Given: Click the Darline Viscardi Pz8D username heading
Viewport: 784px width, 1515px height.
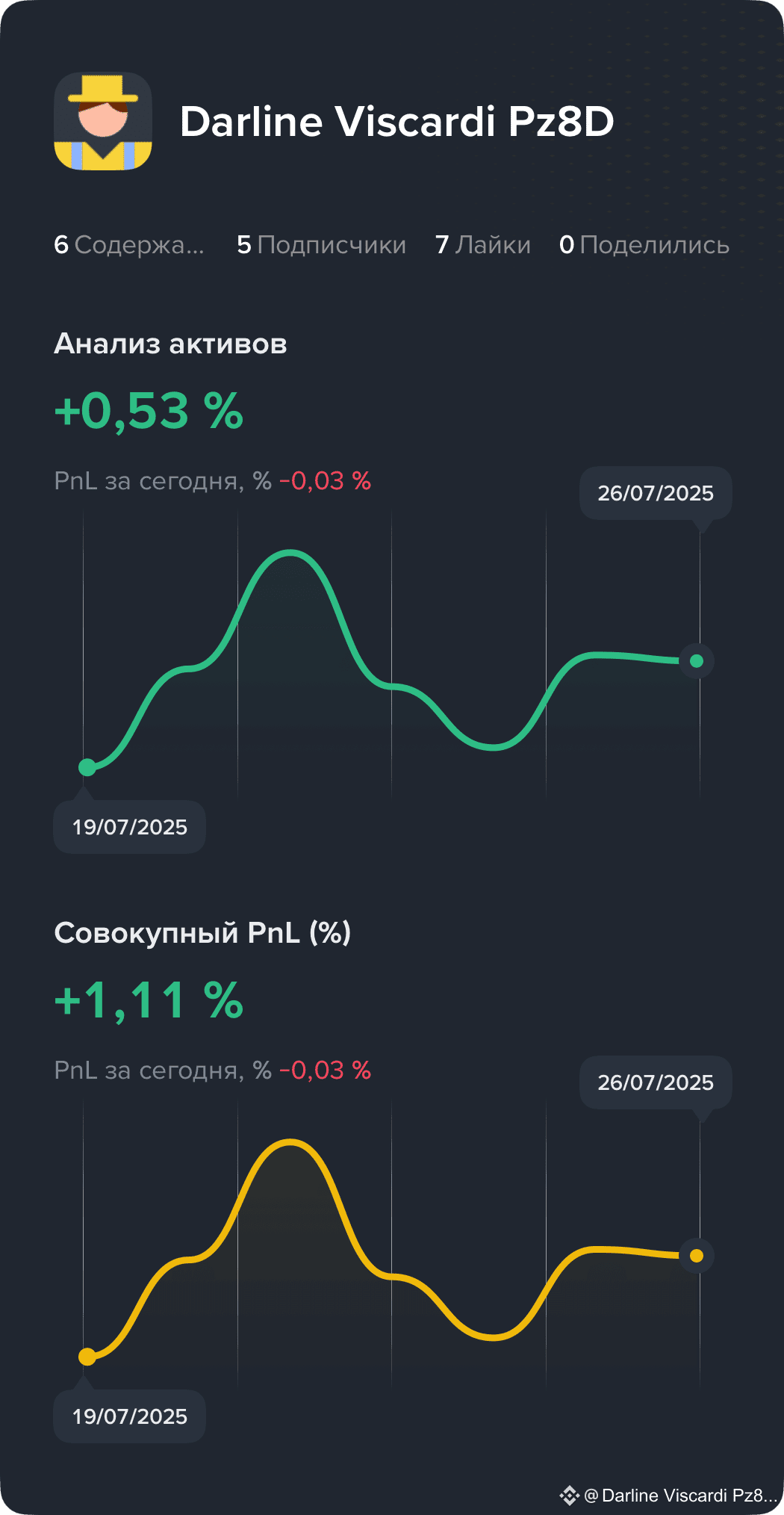Looking at the screenshot, I should [x=397, y=121].
